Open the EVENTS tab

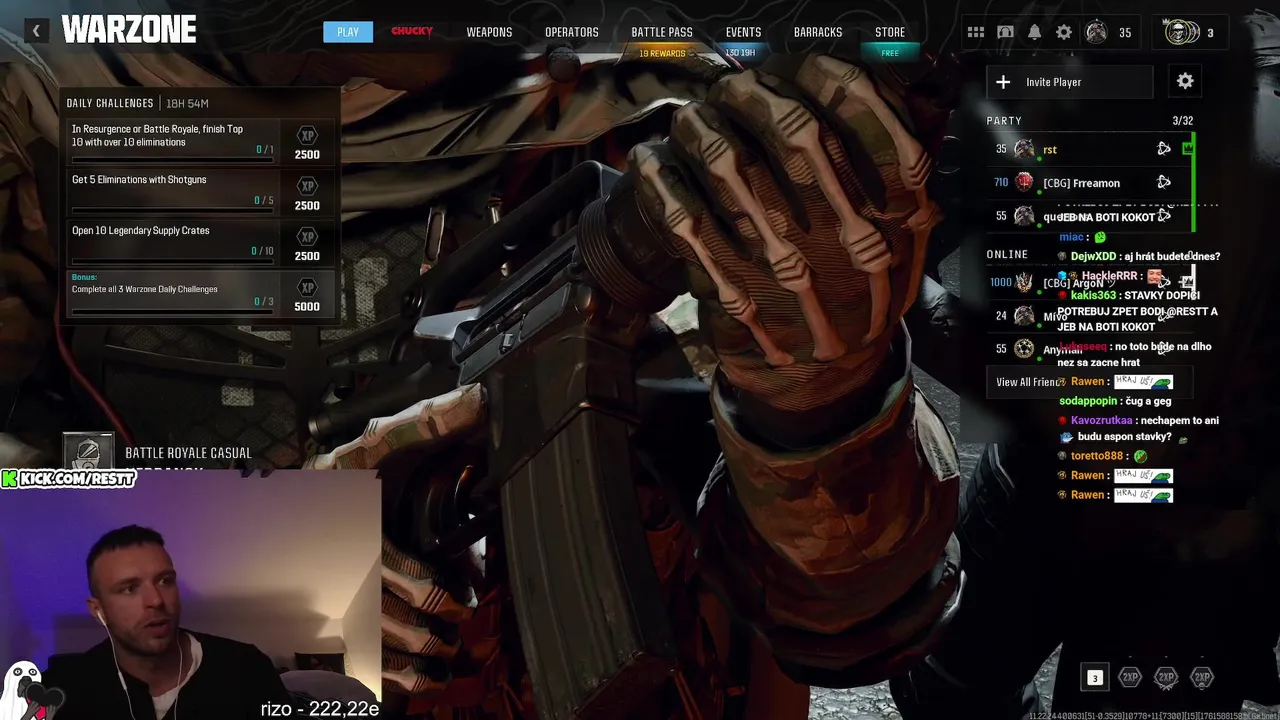743,32
